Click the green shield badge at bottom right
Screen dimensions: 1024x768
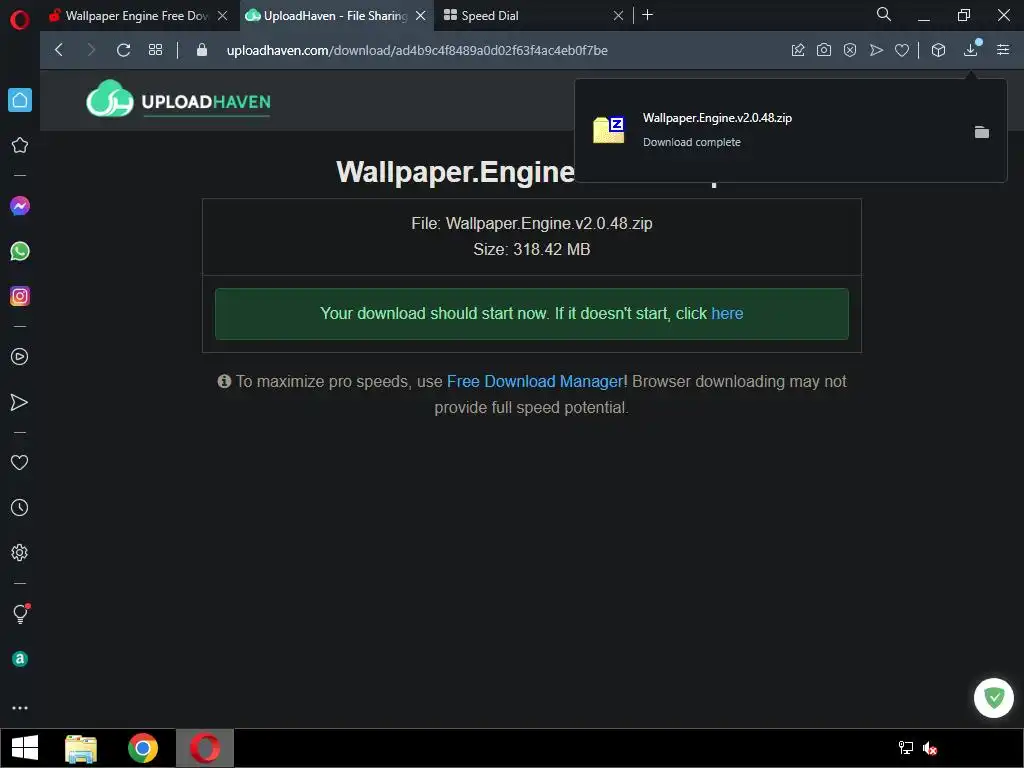click(x=993, y=698)
